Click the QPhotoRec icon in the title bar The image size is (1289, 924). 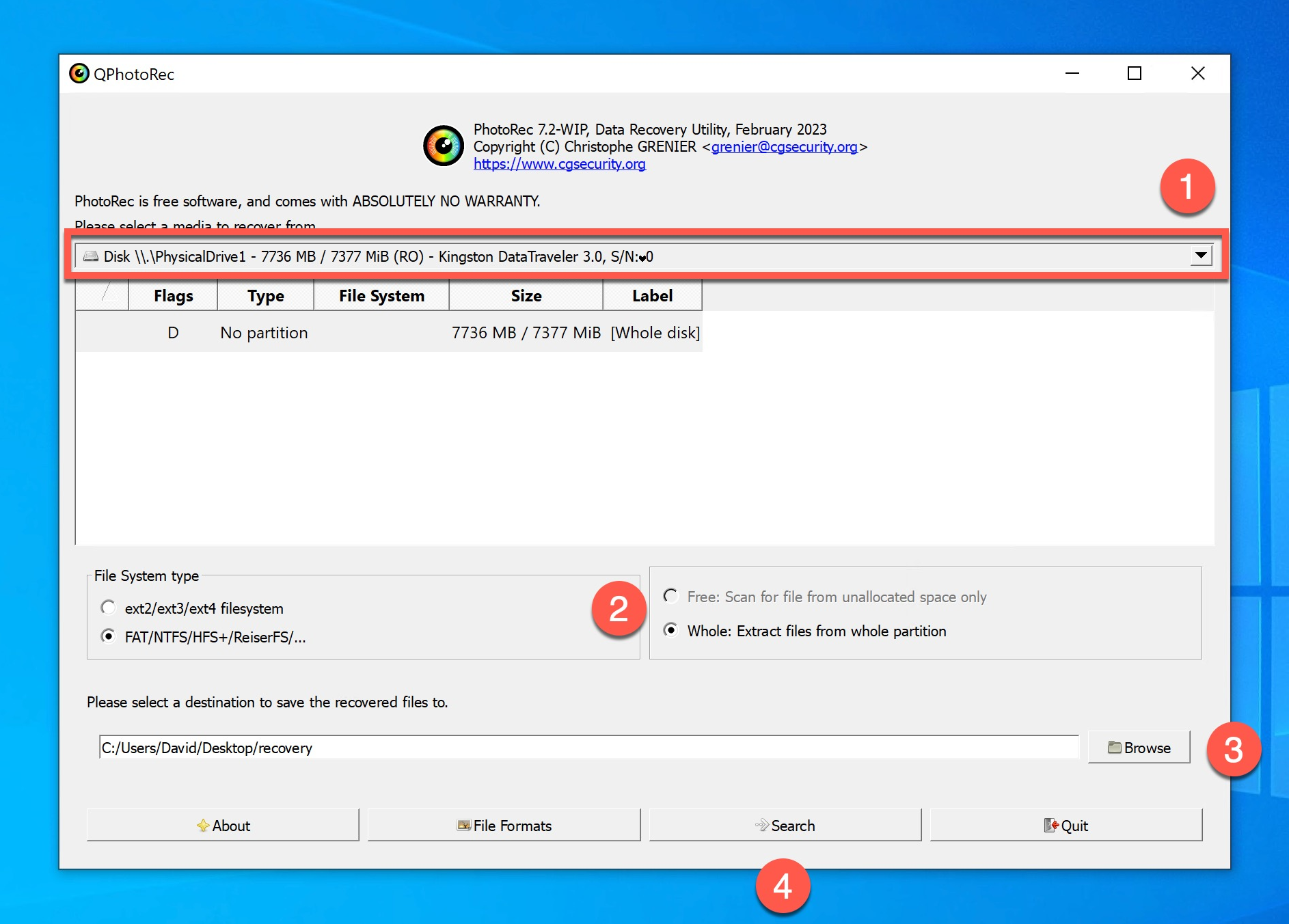[x=79, y=74]
